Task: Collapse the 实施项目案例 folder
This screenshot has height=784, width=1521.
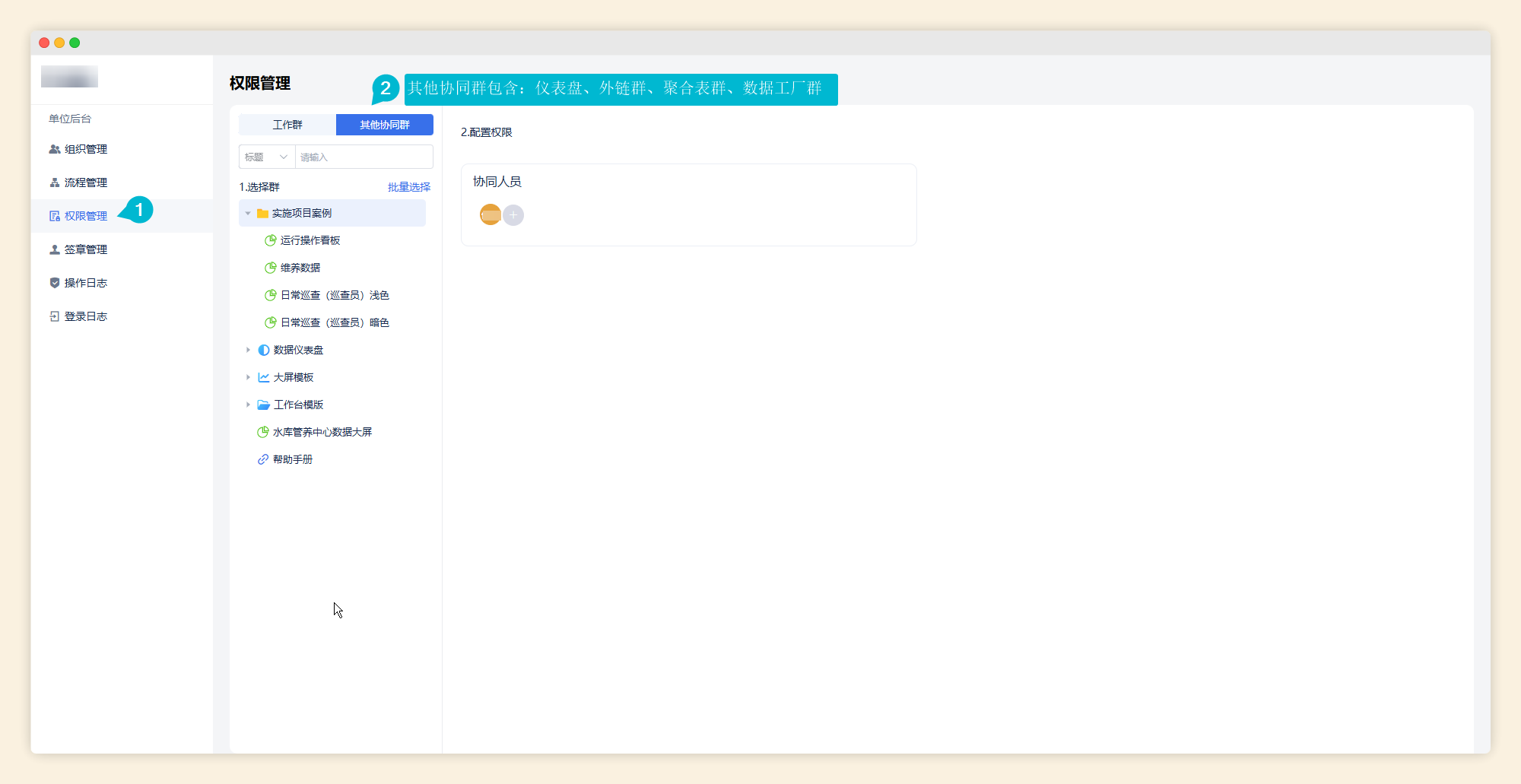Action: pos(248,214)
